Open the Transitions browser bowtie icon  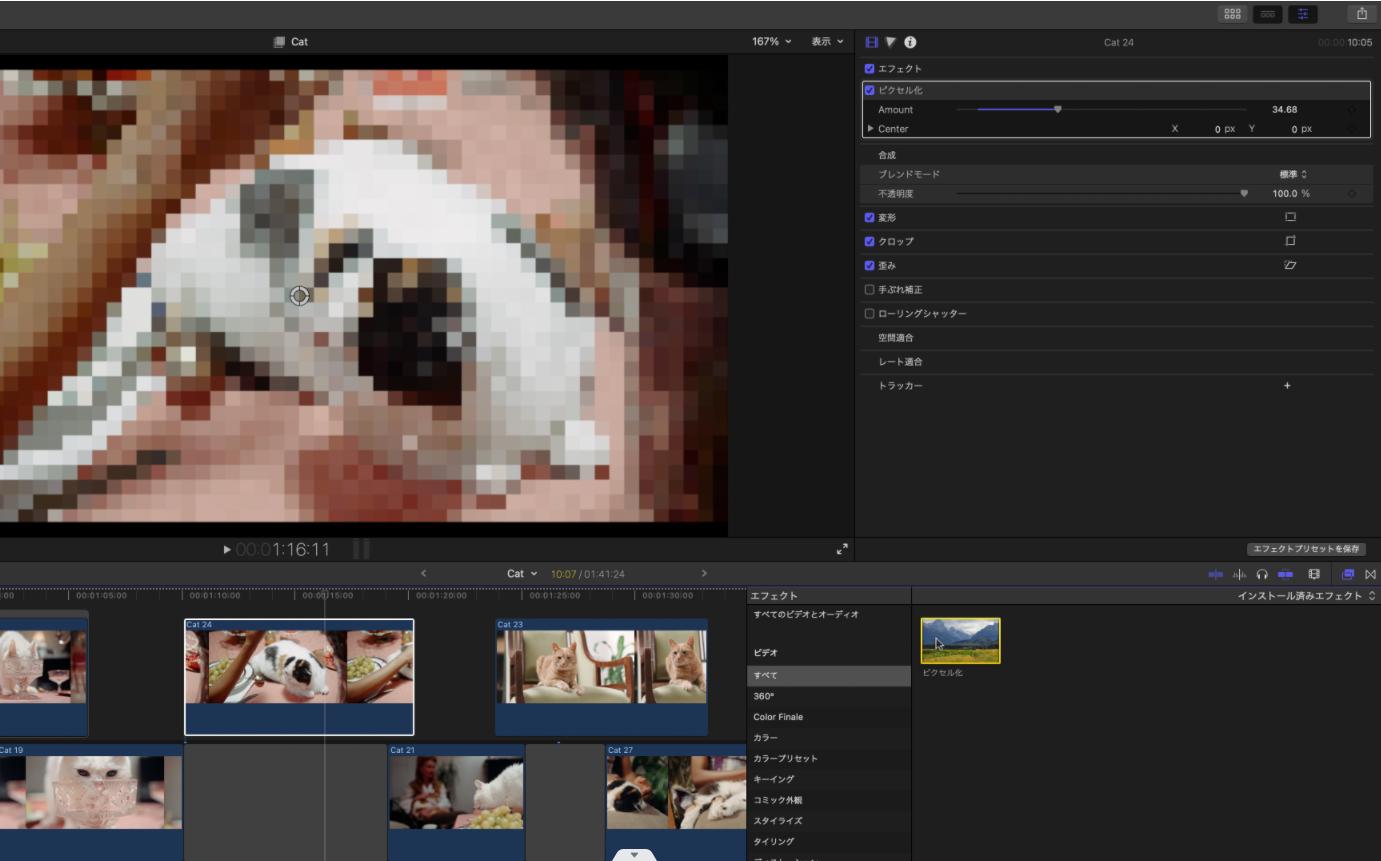point(1370,574)
